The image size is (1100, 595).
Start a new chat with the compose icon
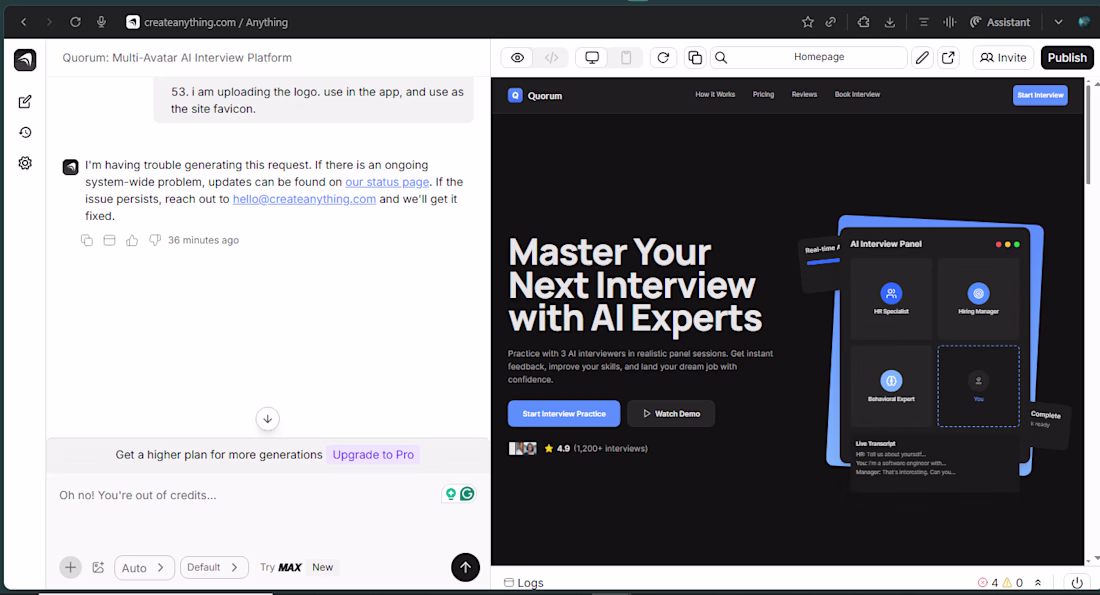(25, 102)
